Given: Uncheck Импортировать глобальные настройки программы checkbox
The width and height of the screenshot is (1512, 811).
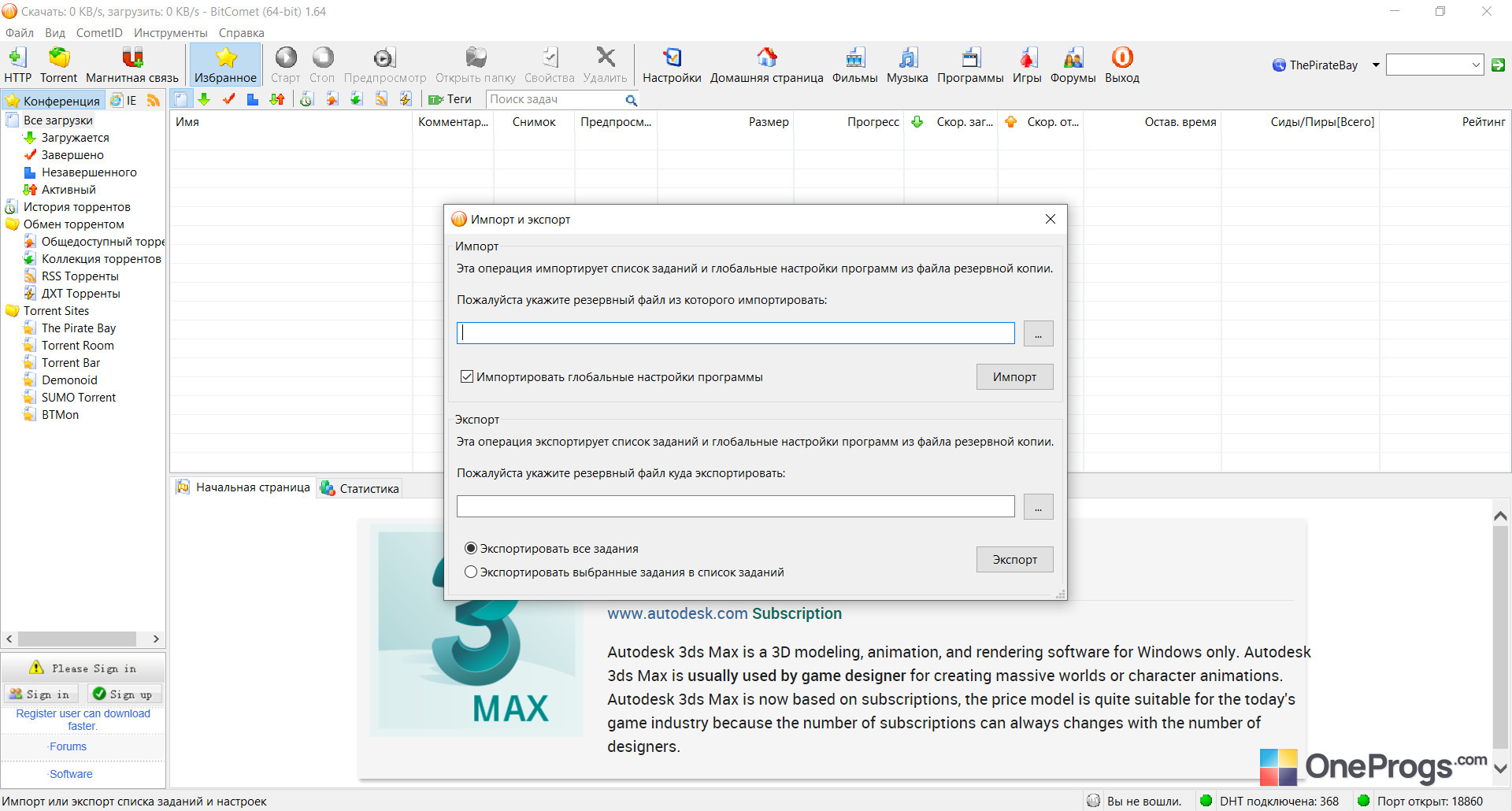Looking at the screenshot, I should (467, 377).
